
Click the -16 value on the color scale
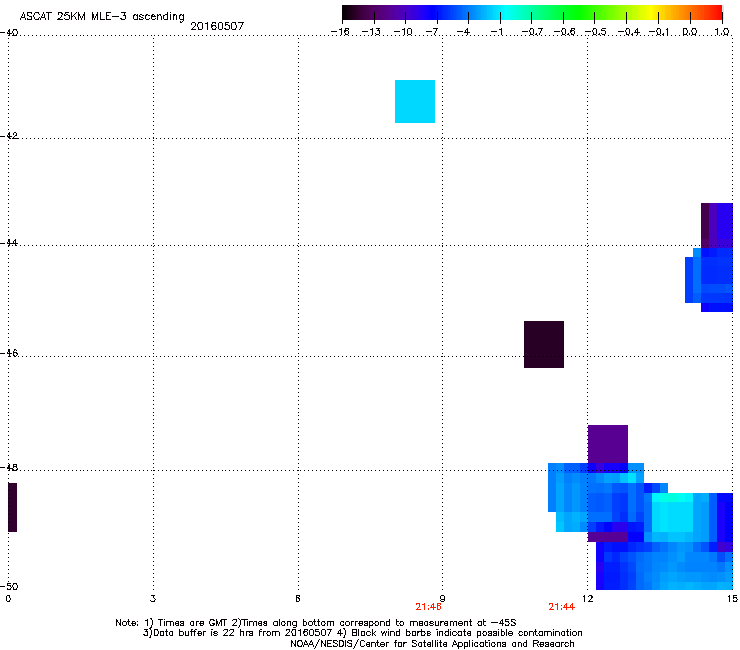[x=340, y=32]
